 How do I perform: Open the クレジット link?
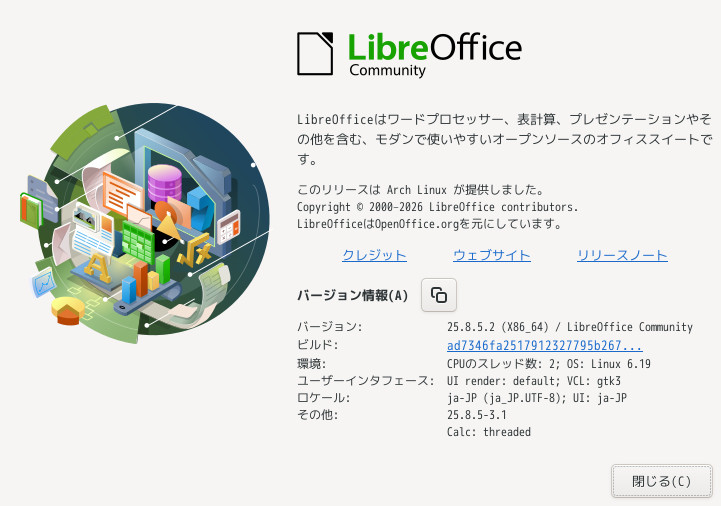[x=374, y=255]
